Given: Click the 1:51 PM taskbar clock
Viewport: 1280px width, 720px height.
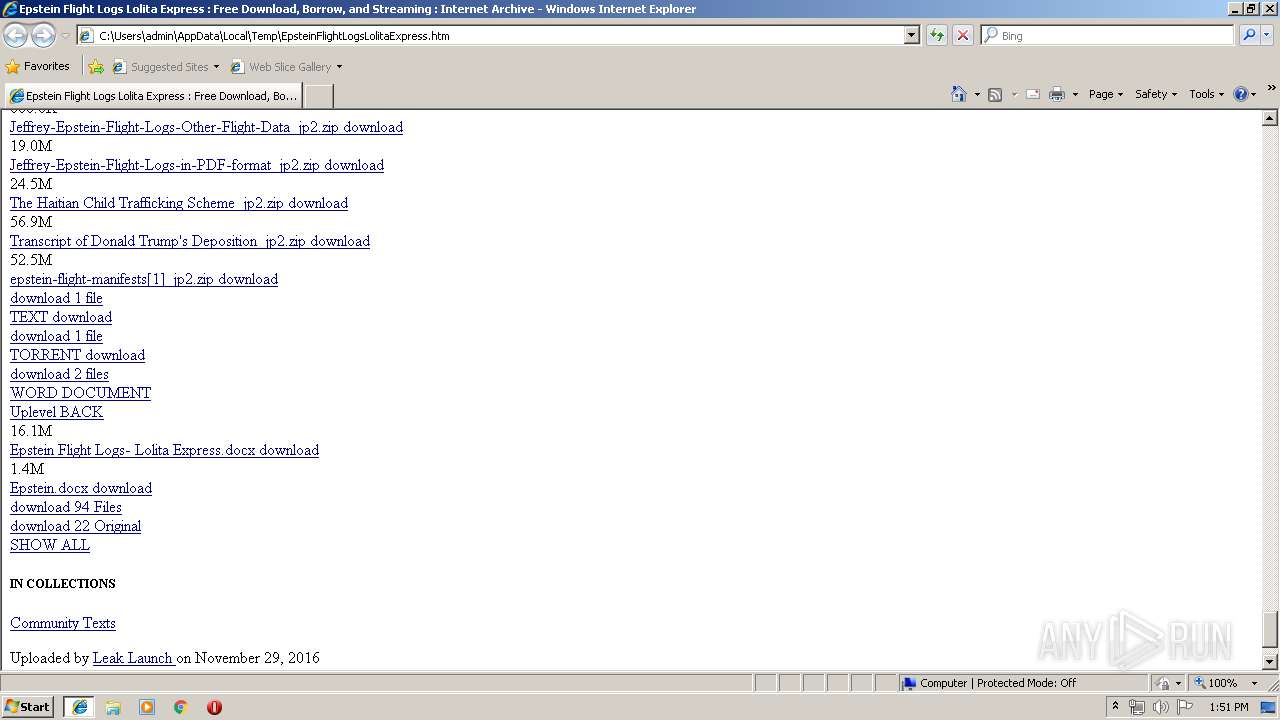Looking at the screenshot, I should pos(1228,707).
